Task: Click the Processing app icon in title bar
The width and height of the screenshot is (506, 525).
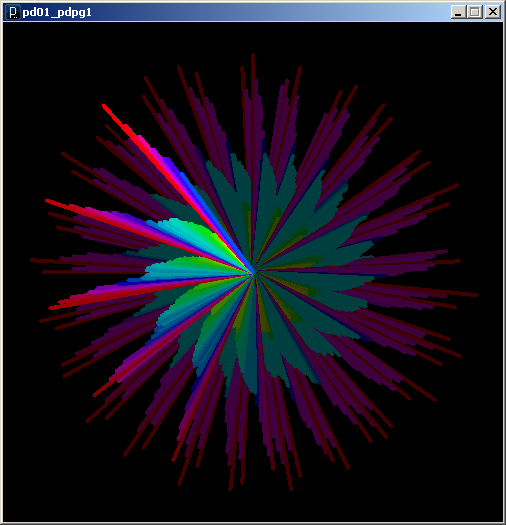Action: (13, 12)
